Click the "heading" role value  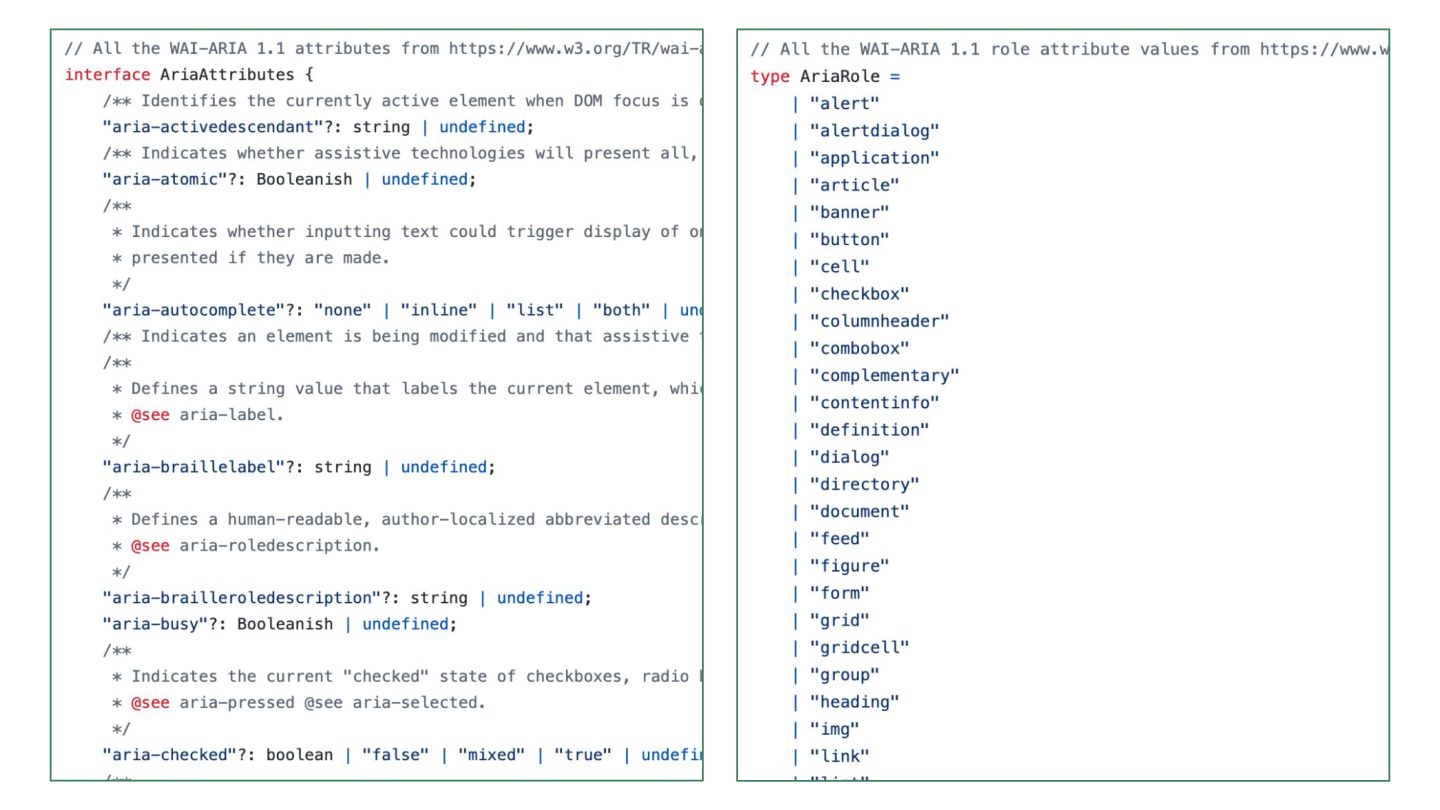[854, 702]
